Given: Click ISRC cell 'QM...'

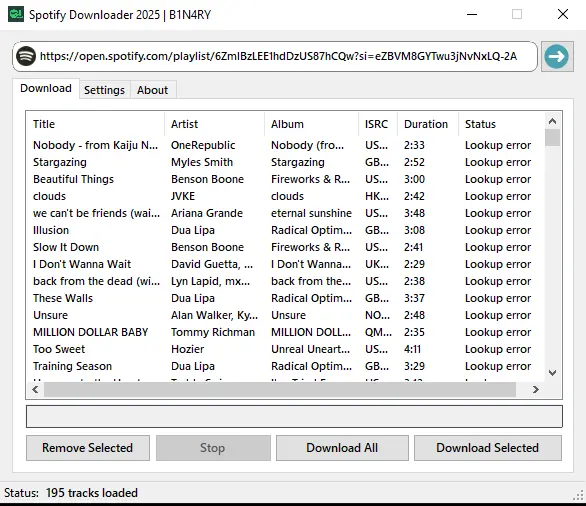Looking at the screenshot, I should pos(378,332).
